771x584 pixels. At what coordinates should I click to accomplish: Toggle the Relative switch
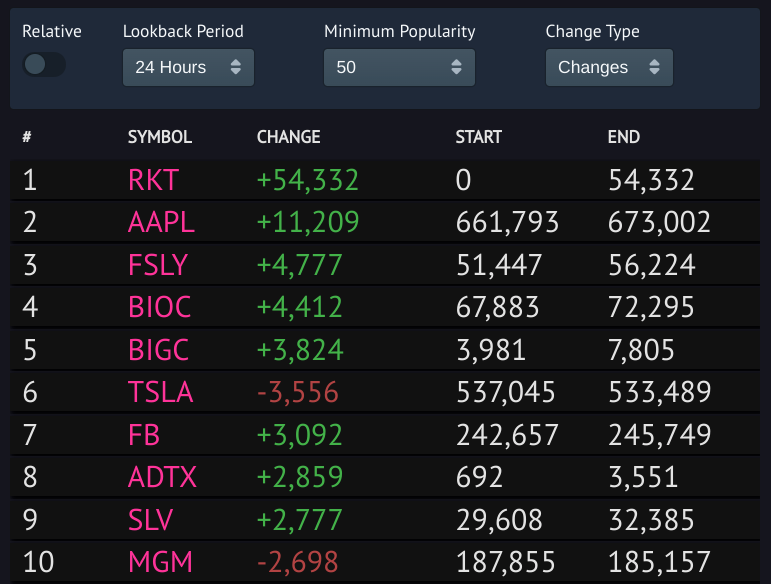pyautogui.click(x=44, y=64)
